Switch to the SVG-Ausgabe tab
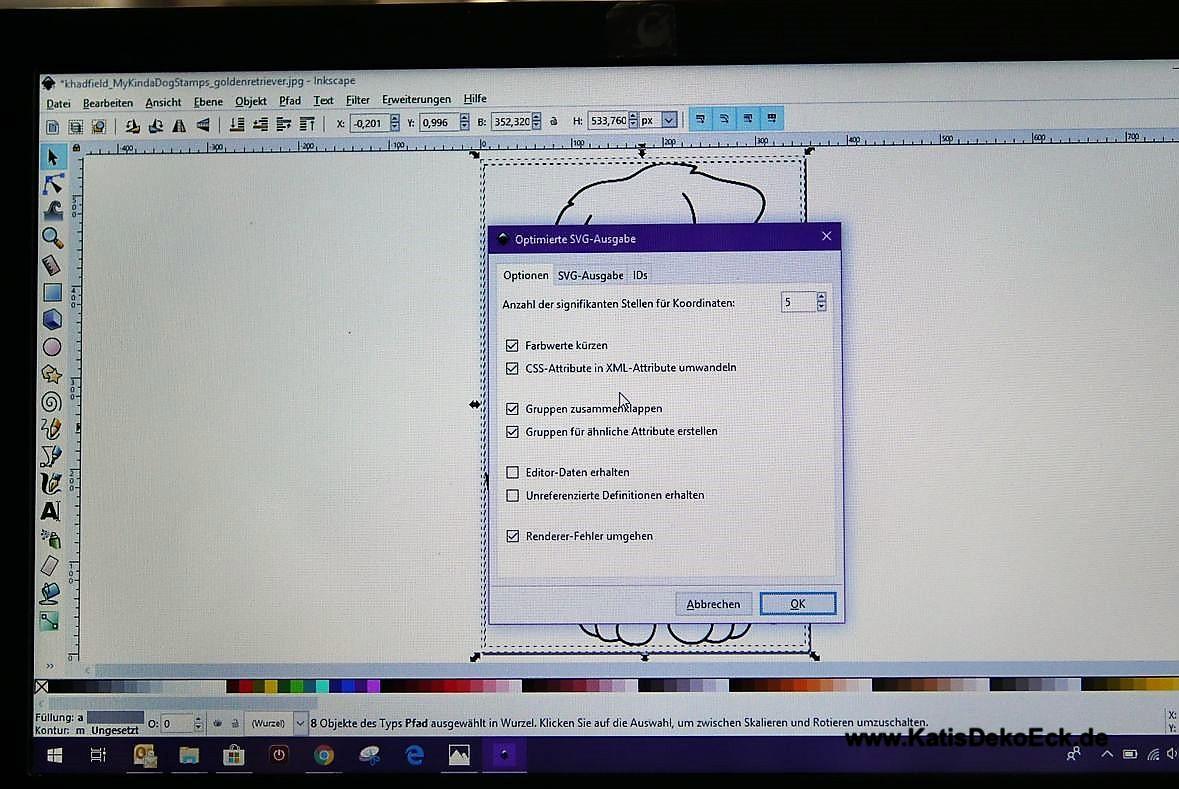1179x789 pixels. [x=590, y=275]
